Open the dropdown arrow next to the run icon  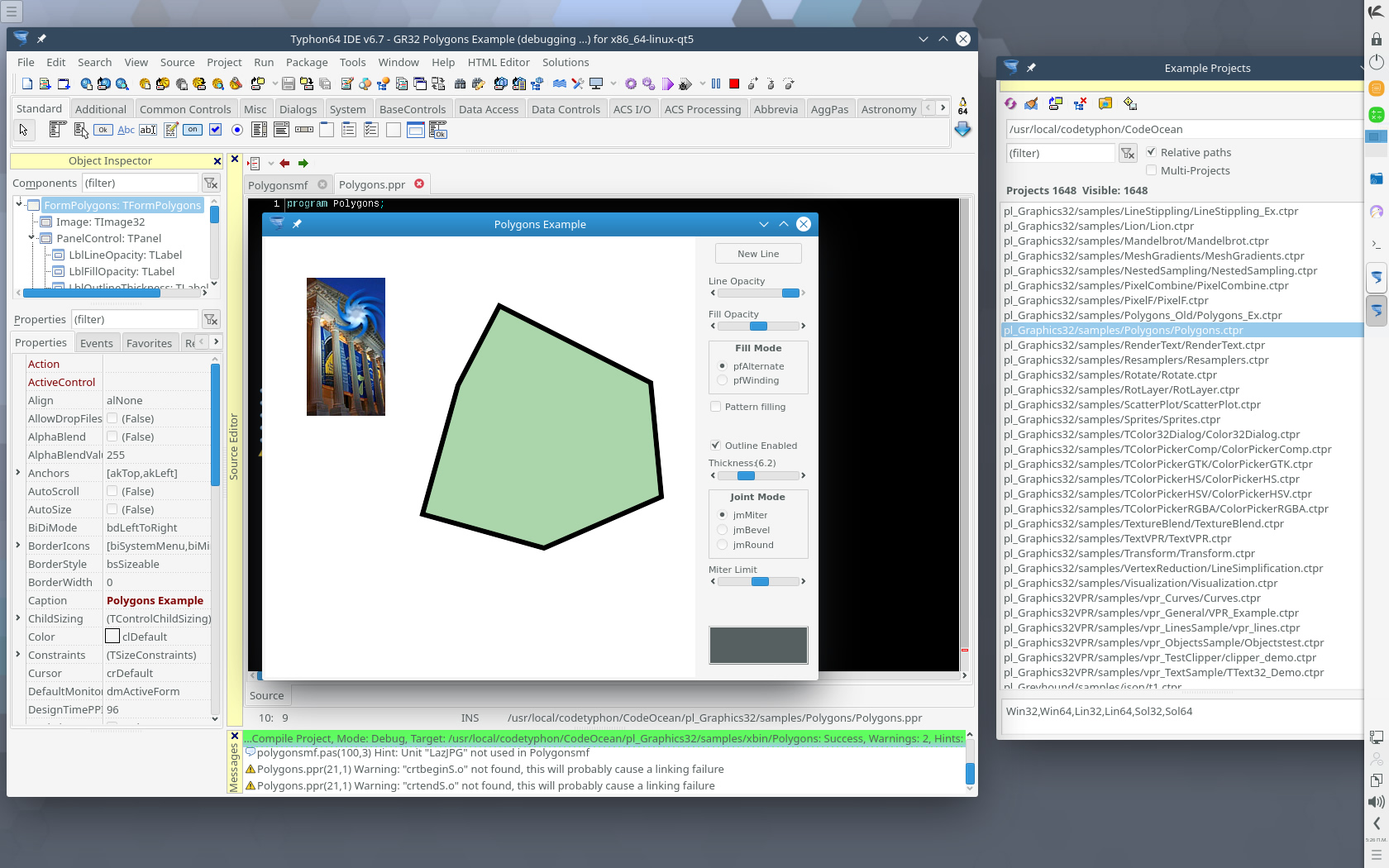coord(703,83)
